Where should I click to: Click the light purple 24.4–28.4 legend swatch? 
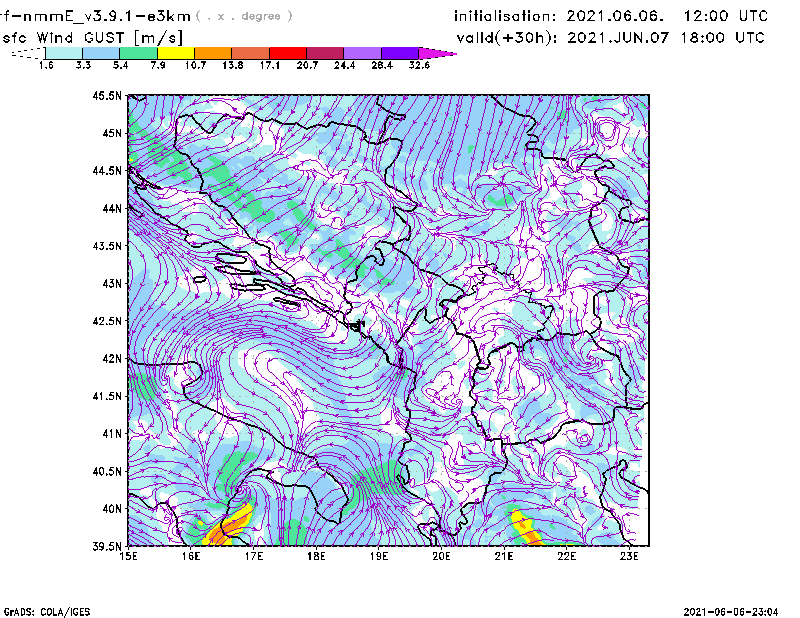coord(363,53)
